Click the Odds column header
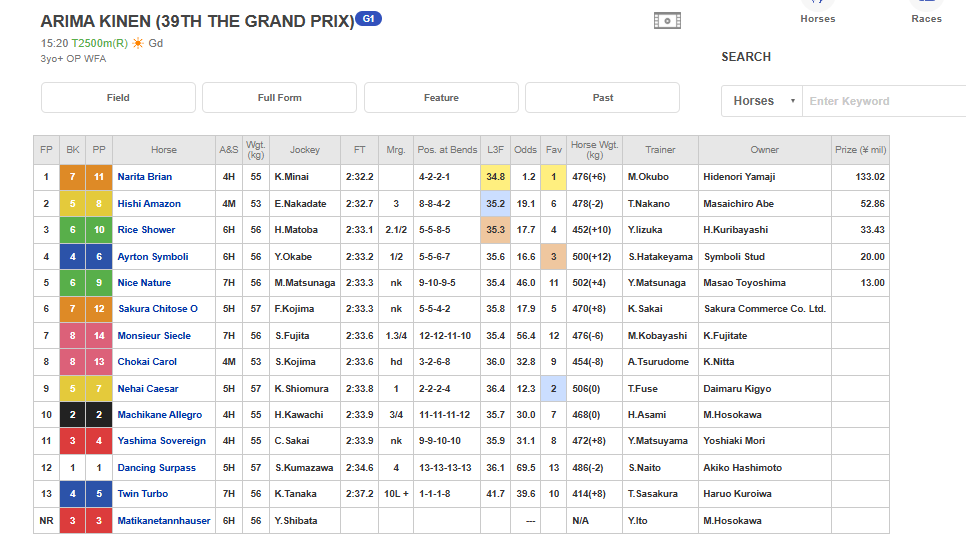This screenshot has height=537, width=966. click(526, 150)
